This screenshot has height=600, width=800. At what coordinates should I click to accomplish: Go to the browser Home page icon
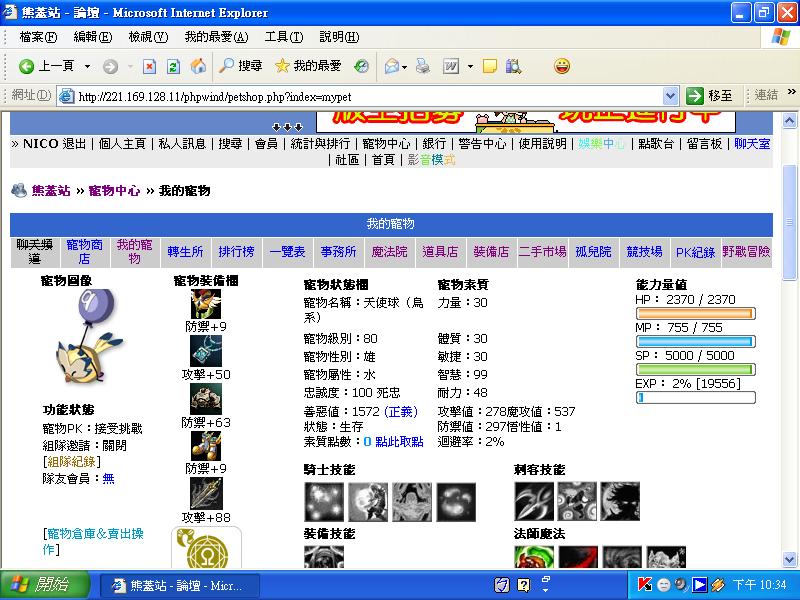pyautogui.click(x=198, y=66)
